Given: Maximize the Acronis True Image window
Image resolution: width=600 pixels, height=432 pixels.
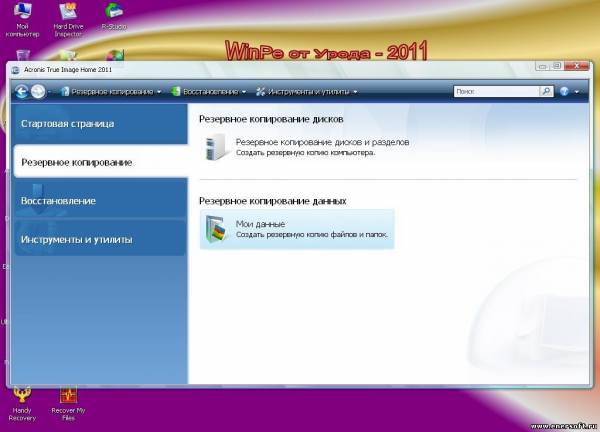Looking at the screenshot, I should (557, 66).
